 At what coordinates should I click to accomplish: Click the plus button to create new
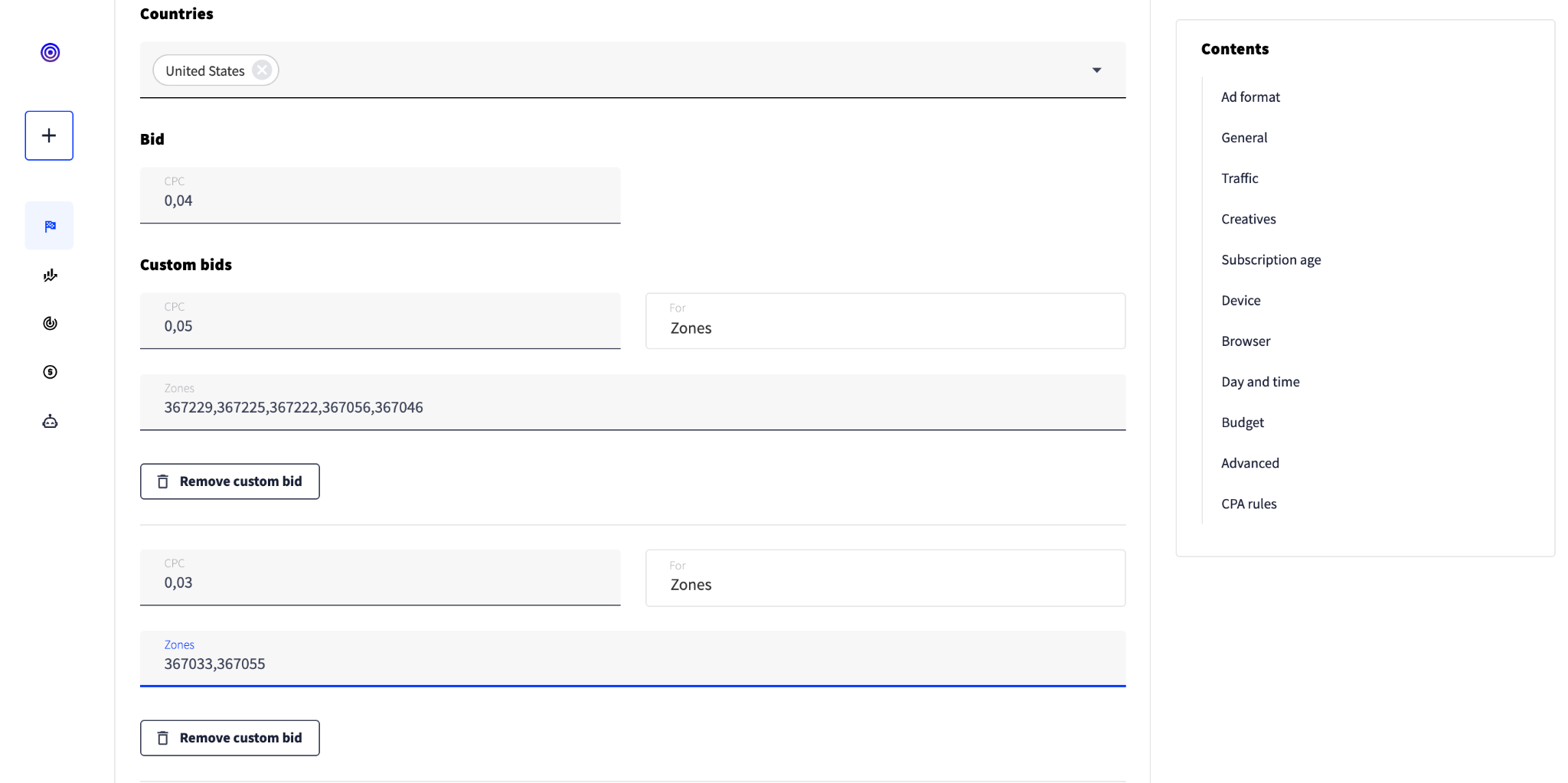coord(49,135)
